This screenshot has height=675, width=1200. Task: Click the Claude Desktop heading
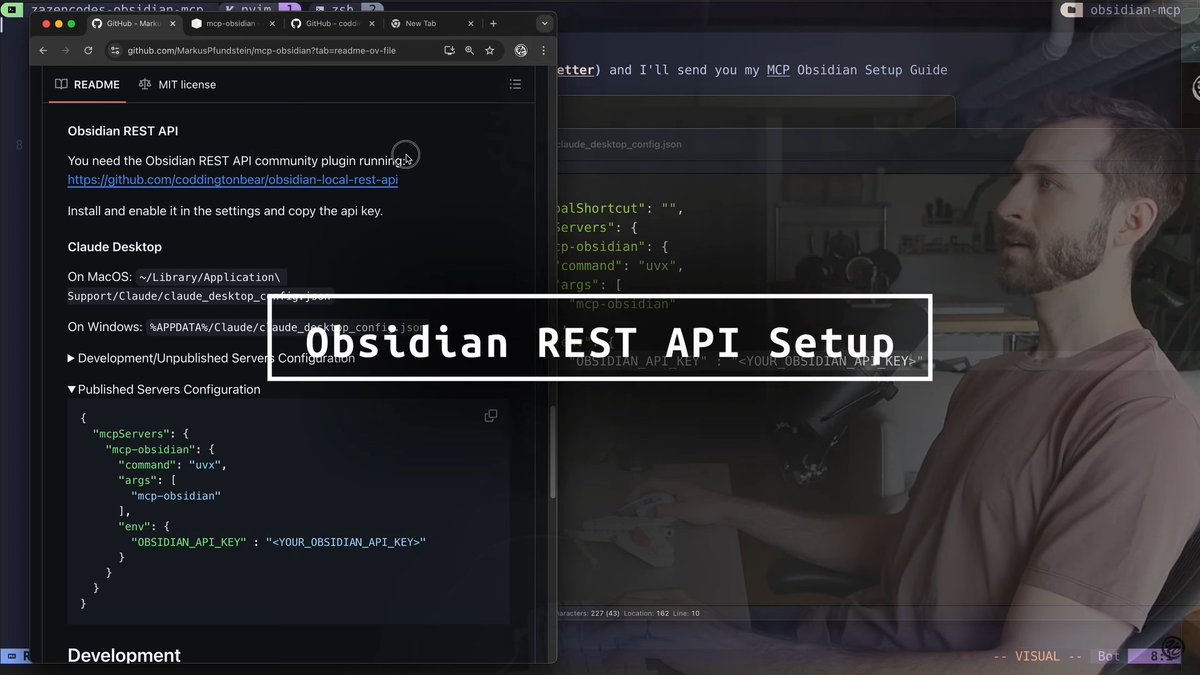pyautogui.click(x=115, y=247)
